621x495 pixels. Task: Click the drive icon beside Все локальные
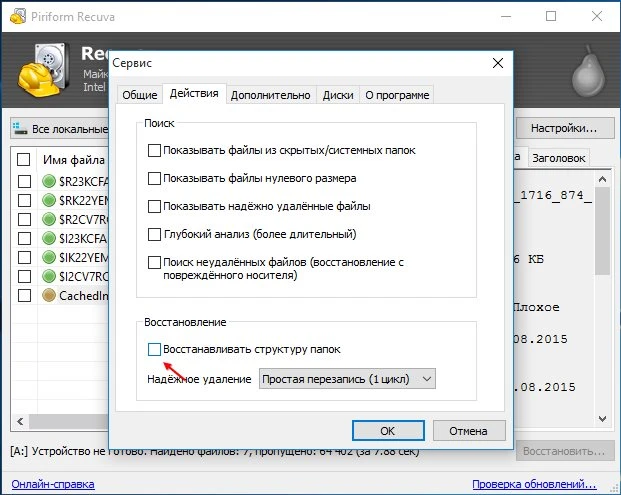(x=21, y=129)
